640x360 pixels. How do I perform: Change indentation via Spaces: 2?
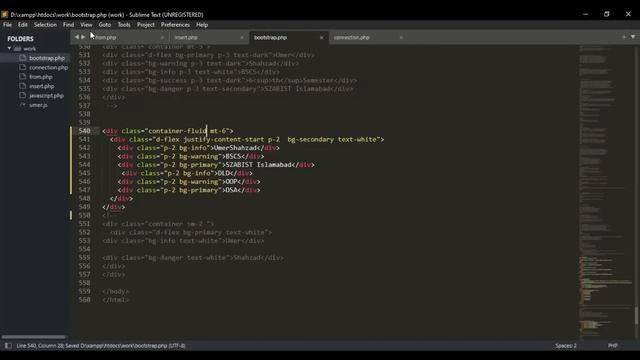coord(566,346)
